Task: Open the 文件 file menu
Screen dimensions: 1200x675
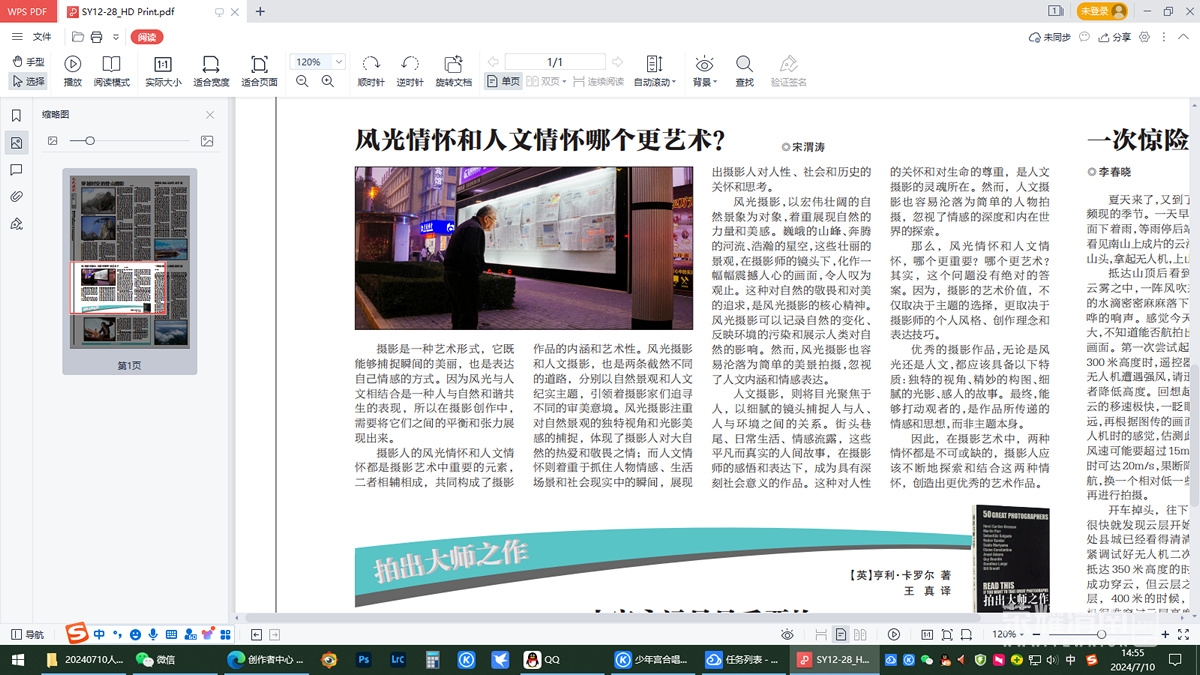Action: pos(42,37)
